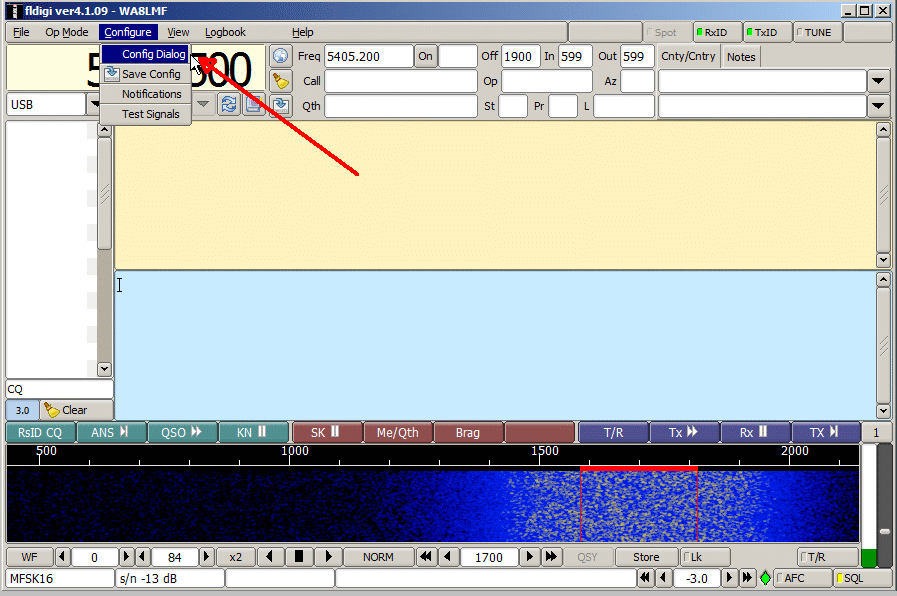Click the waterfall scroll-right arrow icon
897x596 pixels.
click(x=328, y=557)
